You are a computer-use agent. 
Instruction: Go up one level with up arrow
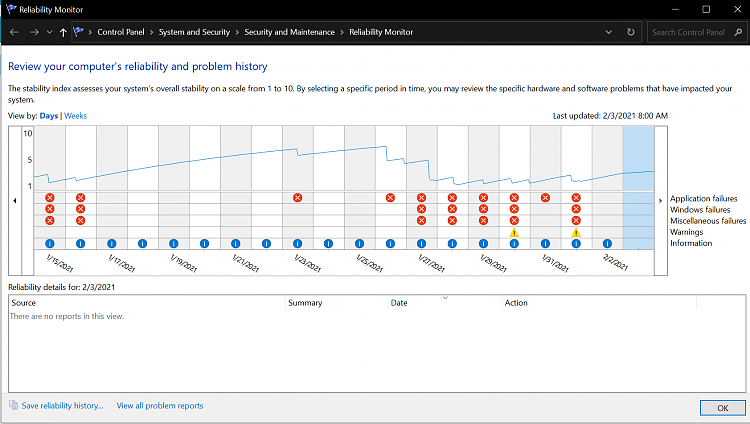(x=64, y=32)
